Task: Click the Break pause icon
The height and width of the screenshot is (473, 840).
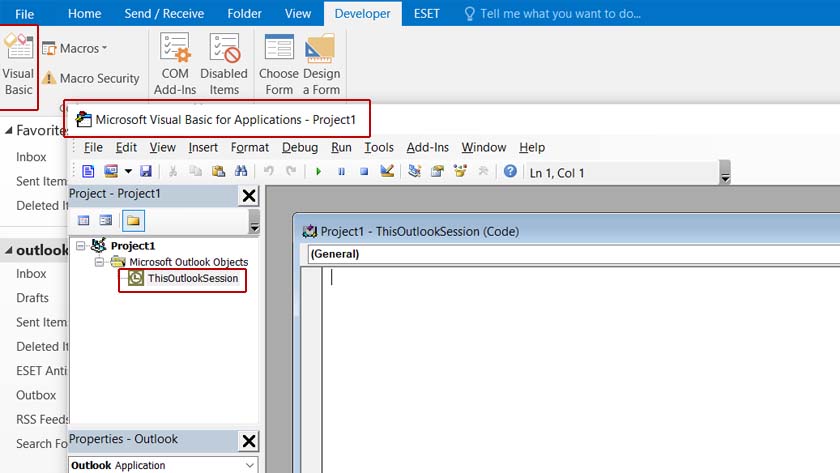Action: point(341,171)
